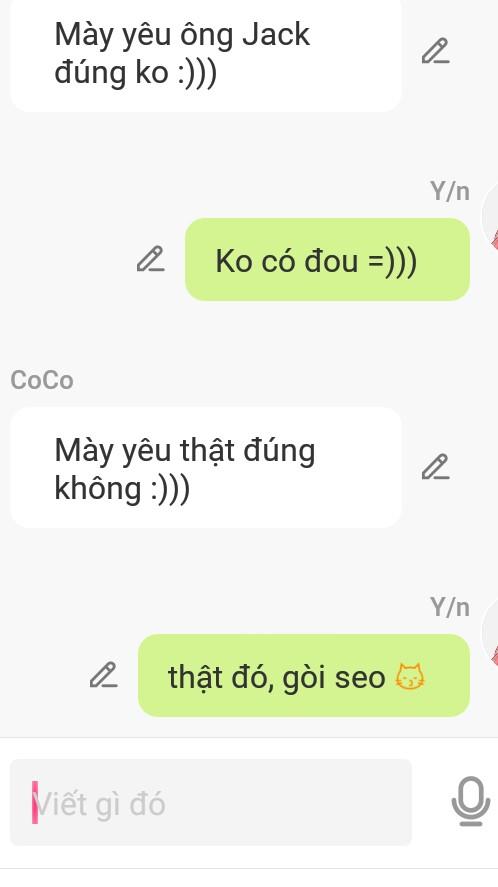Tap the CoCo sender name
Image resolution: width=498 pixels, height=887 pixels.
point(42,380)
